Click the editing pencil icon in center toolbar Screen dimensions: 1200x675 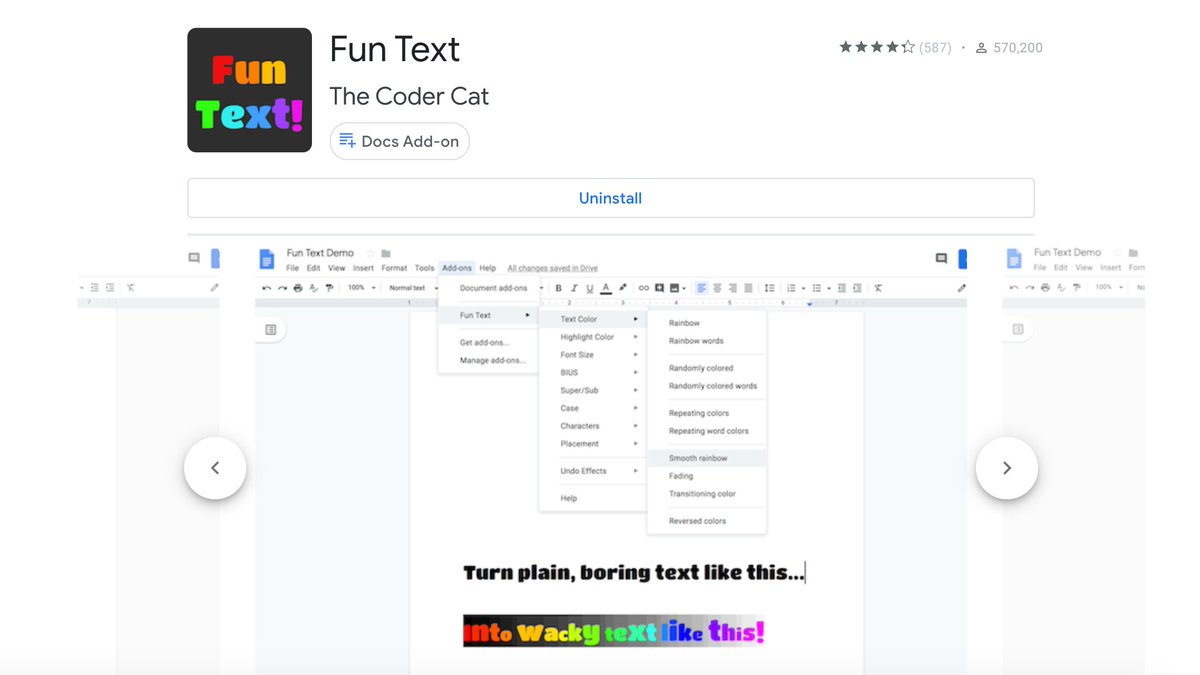[x=961, y=288]
